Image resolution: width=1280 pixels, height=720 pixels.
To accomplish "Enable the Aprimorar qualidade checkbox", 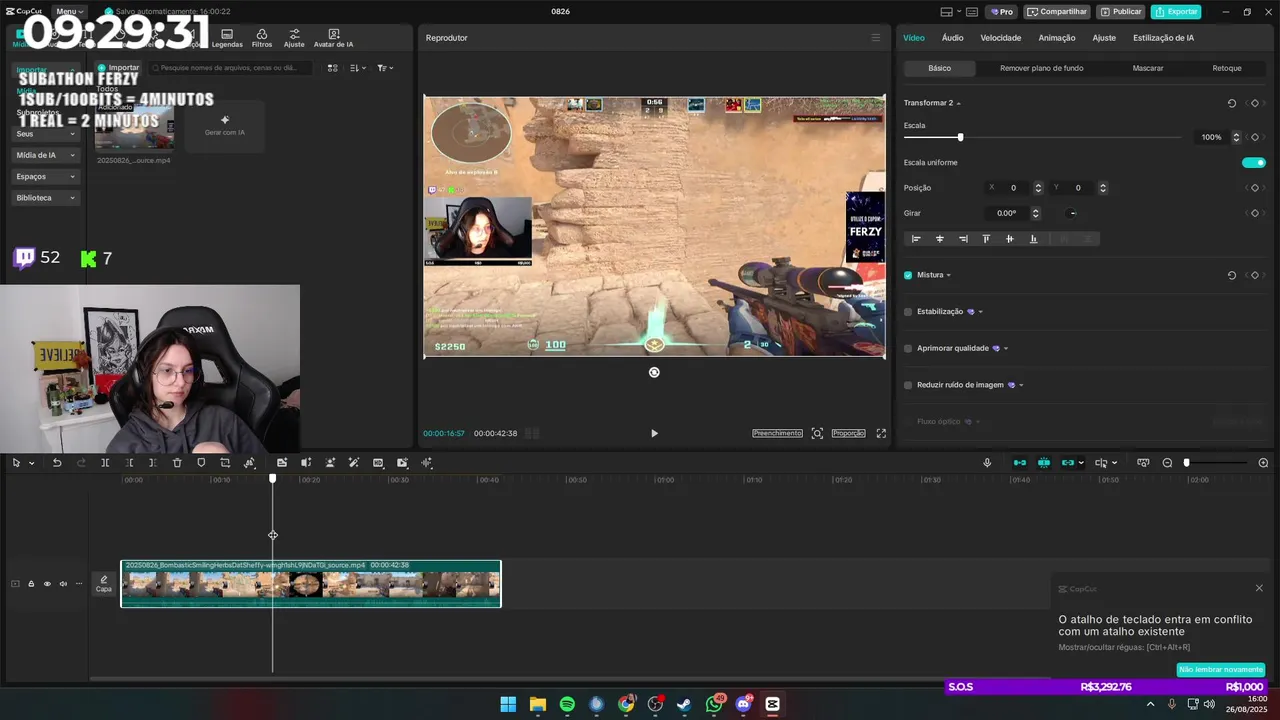I will (908, 349).
